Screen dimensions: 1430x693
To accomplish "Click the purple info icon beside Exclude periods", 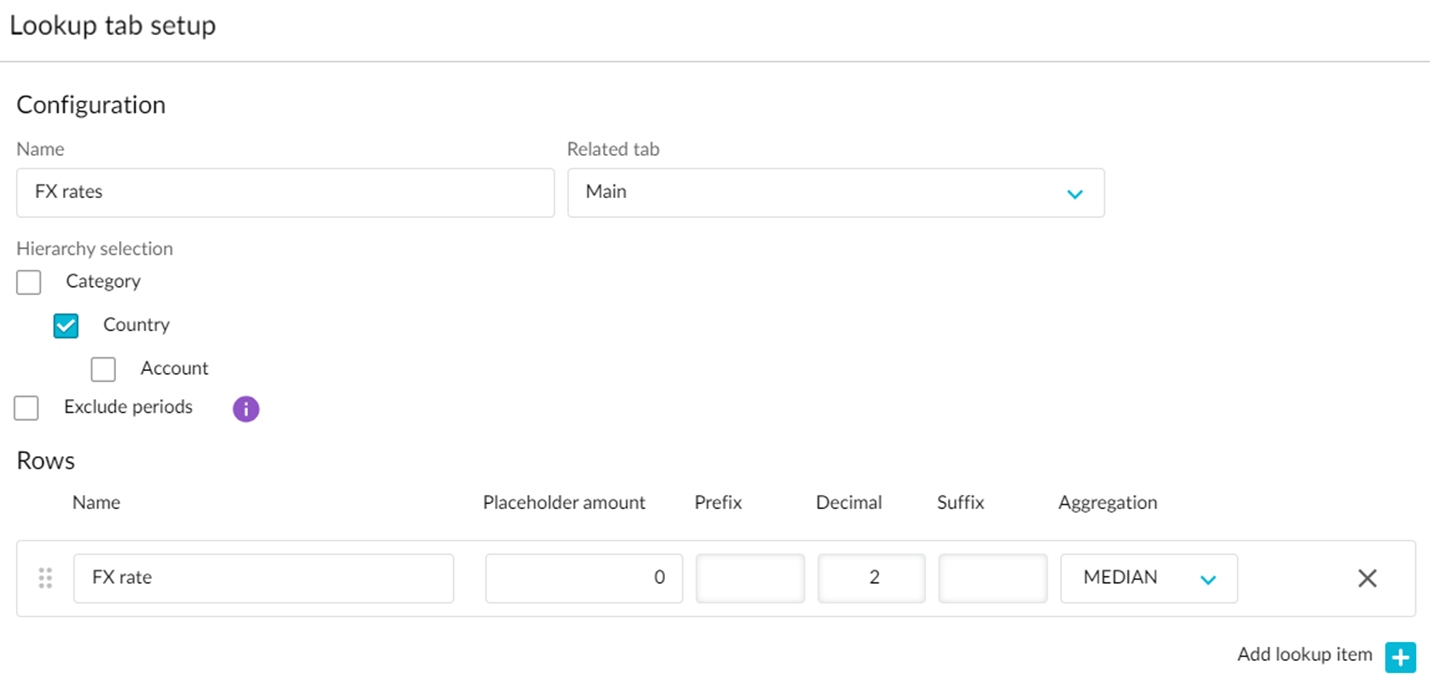I will point(246,409).
